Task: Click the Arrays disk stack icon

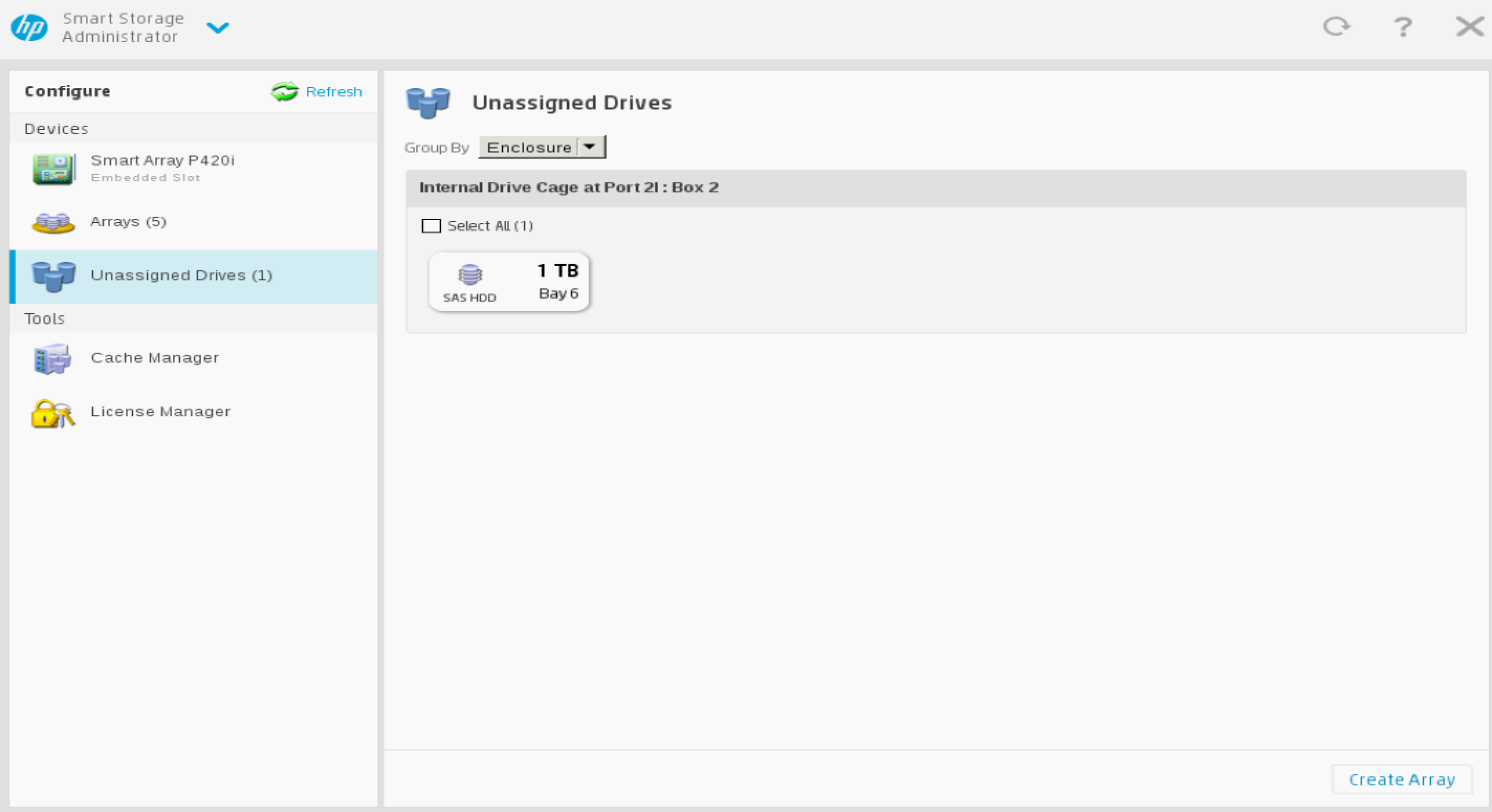Action: [53, 223]
